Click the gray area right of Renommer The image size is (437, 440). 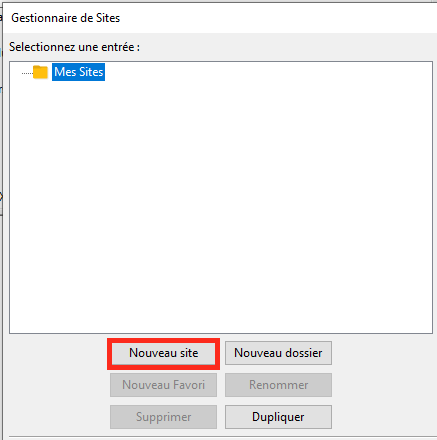click(383, 385)
